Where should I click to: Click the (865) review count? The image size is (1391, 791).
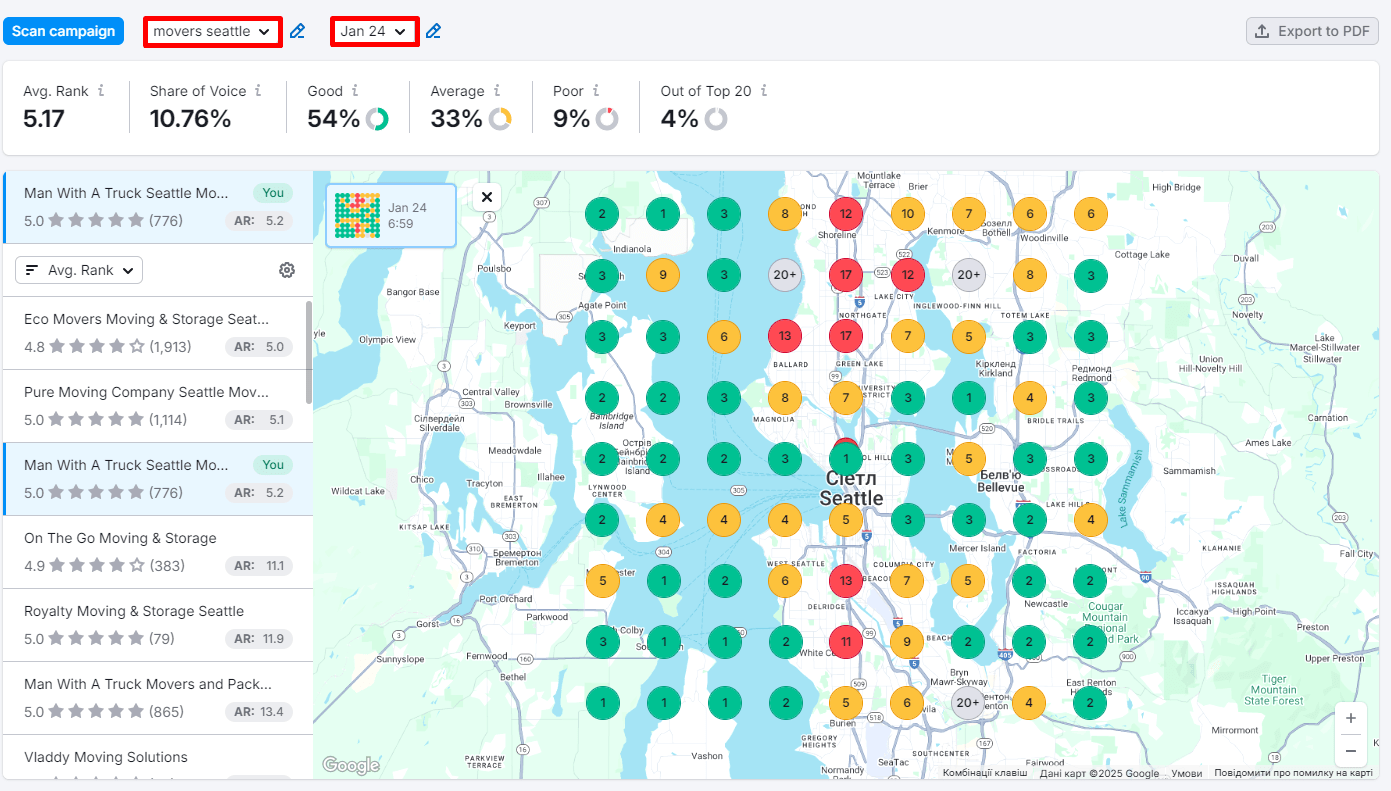tap(167, 712)
